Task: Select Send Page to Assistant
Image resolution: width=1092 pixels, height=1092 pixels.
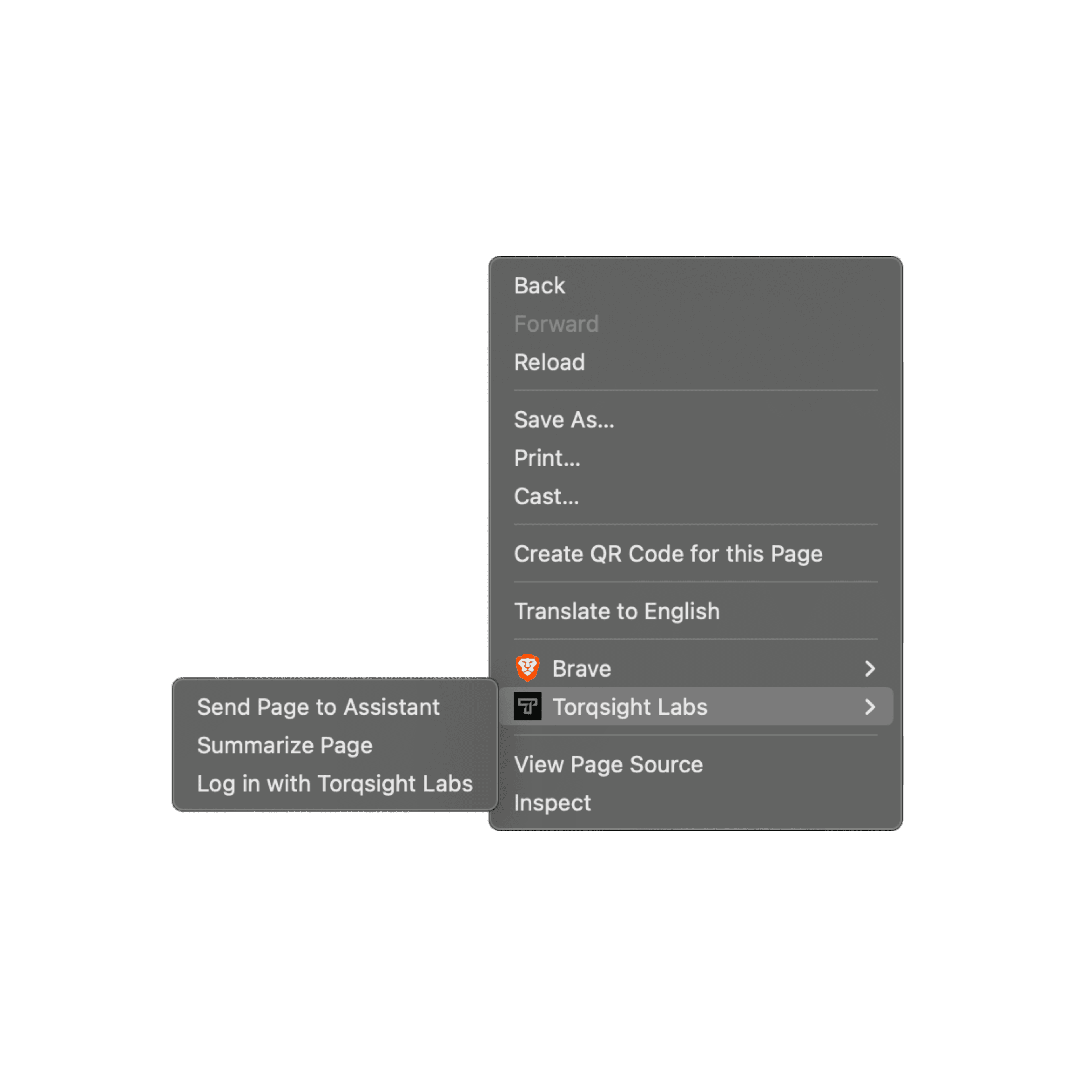Action: (x=335, y=707)
